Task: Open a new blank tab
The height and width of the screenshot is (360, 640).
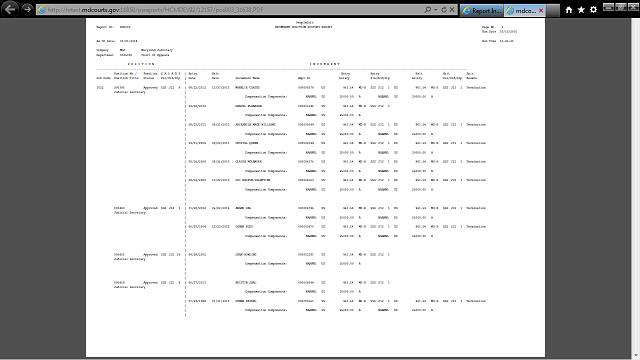Action: tap(553, 11)
